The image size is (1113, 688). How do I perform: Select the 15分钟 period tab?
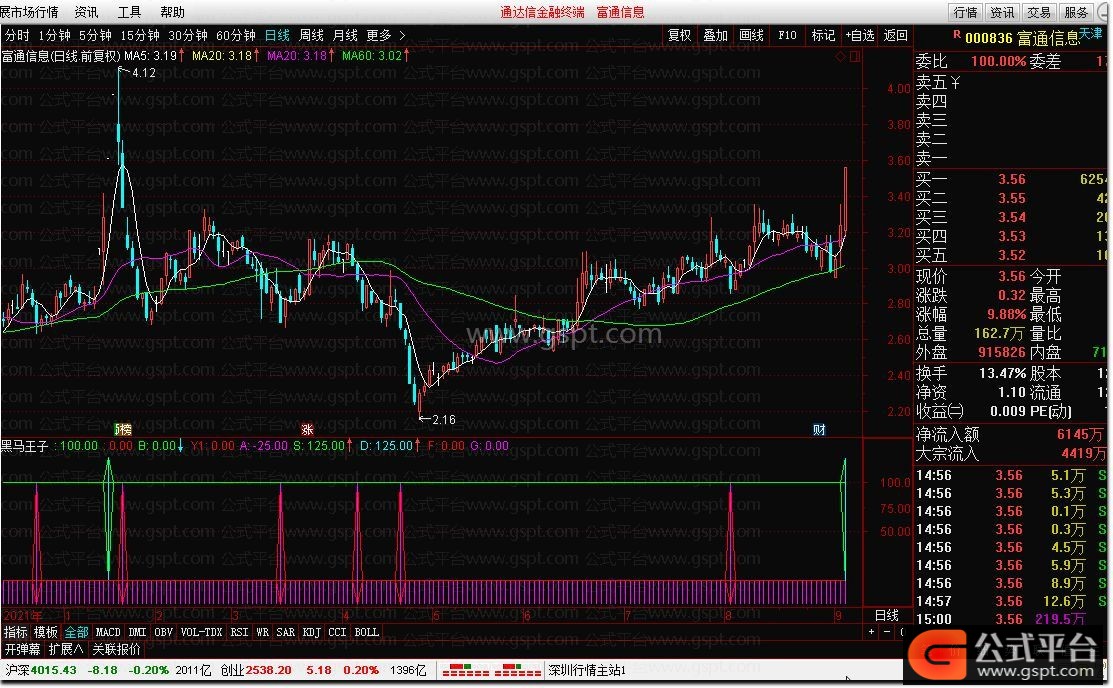click(140, 36)
